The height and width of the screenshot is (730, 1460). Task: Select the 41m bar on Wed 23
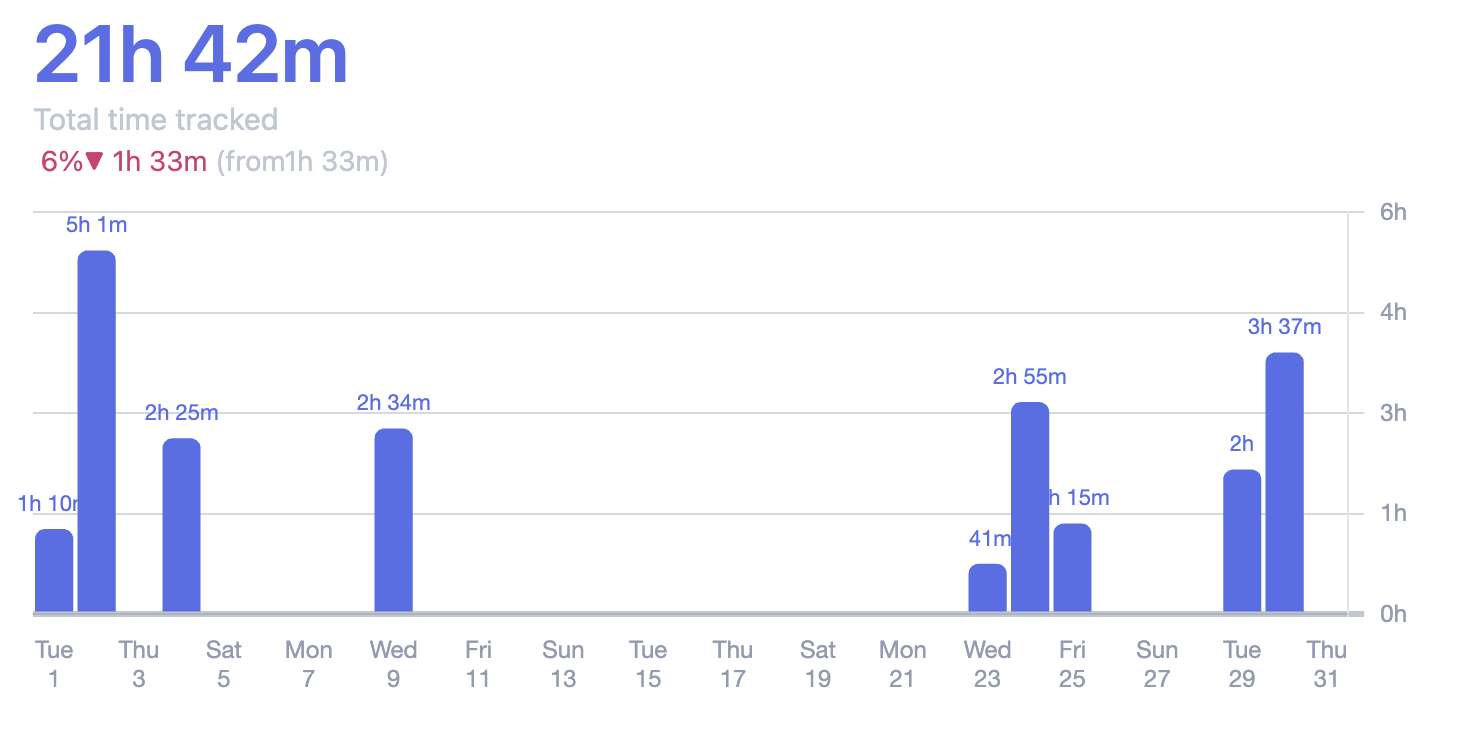click(x=987, y=588)
